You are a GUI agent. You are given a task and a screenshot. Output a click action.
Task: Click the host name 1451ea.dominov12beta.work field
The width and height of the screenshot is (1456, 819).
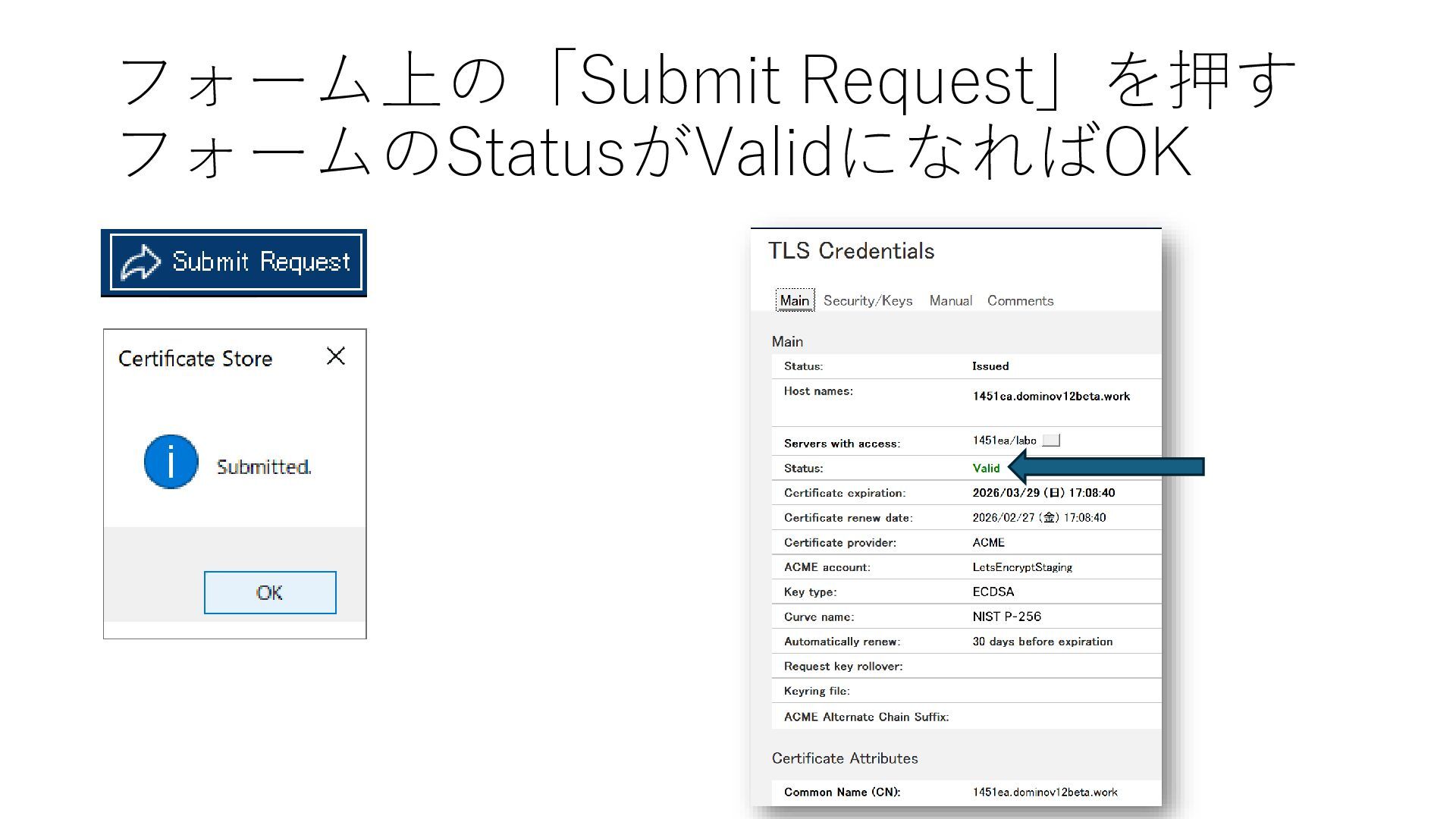tap(1051, 396)
